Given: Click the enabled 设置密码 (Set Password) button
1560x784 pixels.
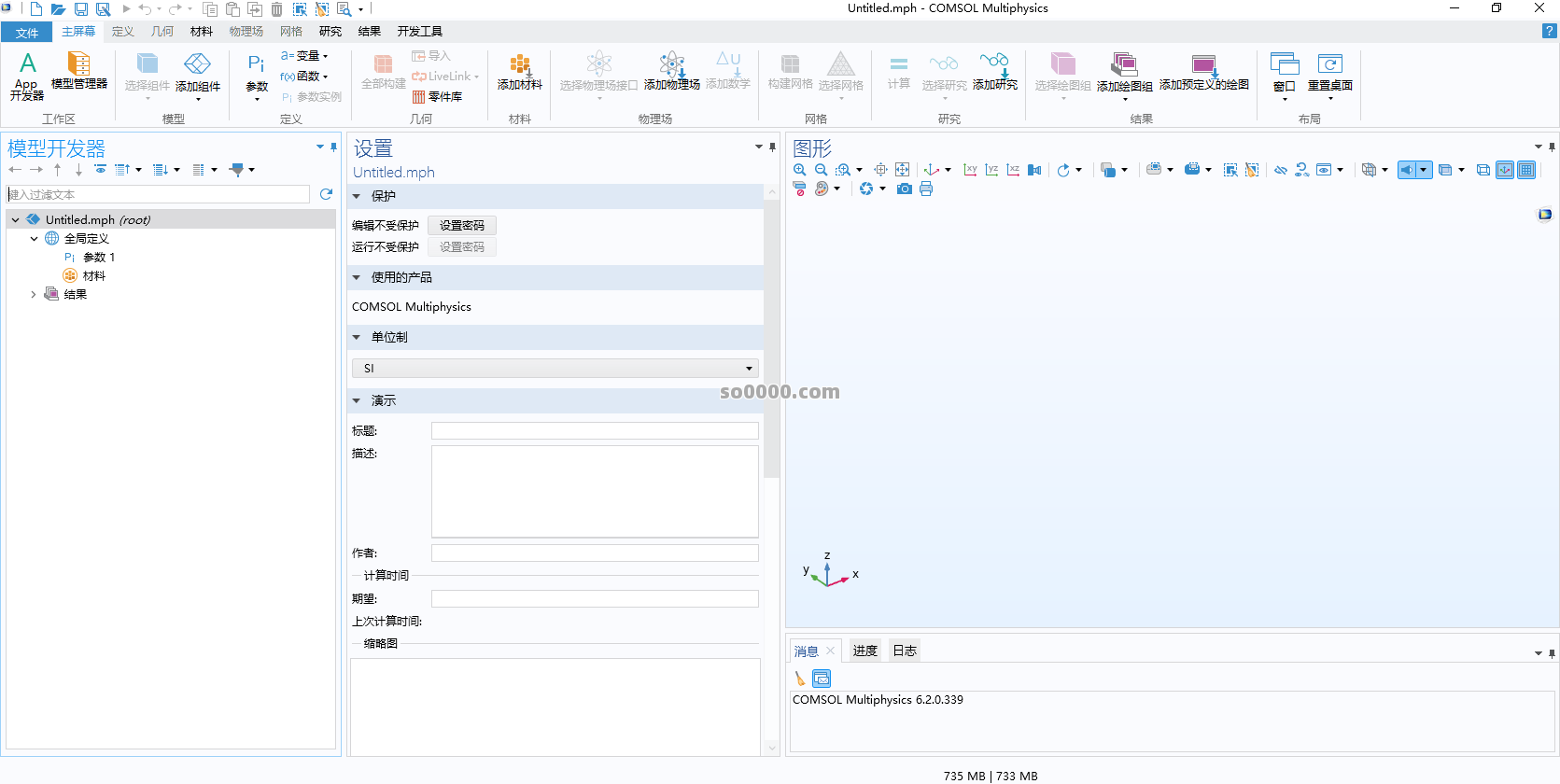Looking at the screenshot, I should (461, 226).
